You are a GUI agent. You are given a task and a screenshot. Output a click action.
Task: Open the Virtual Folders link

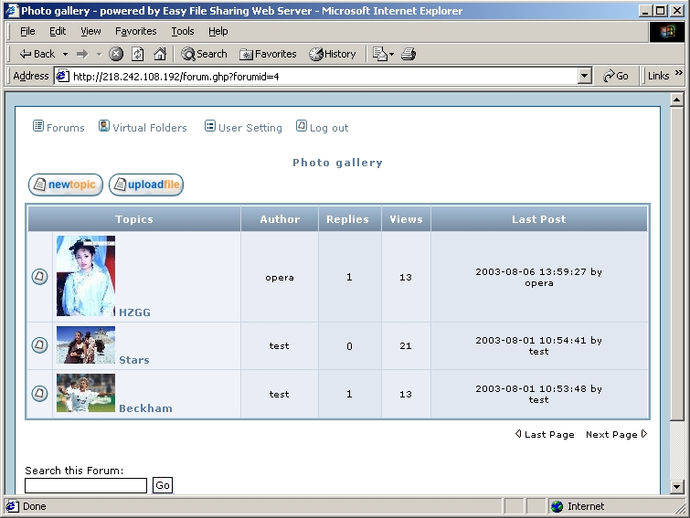pos(150,128)
